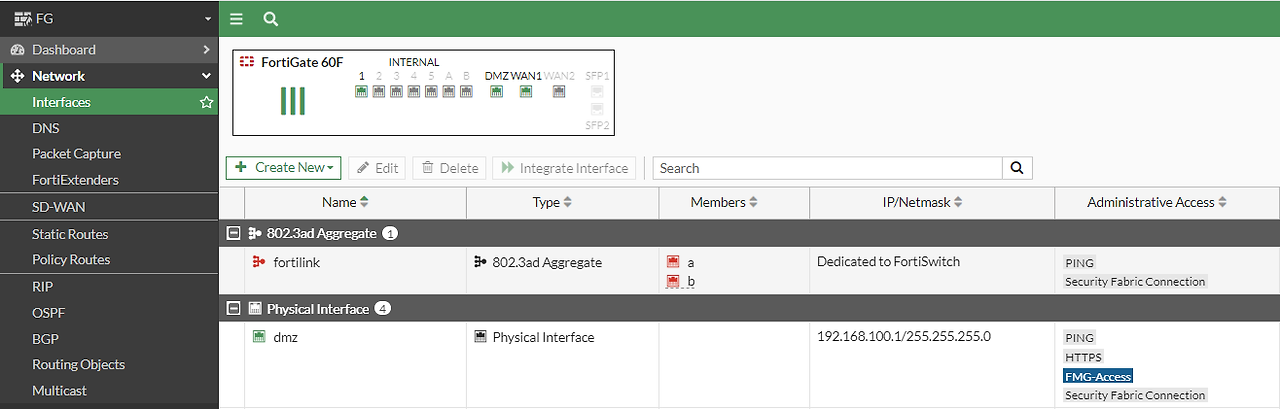Run the search magnifier button beside Search box
This screenshot has width=1280, height=409.
(x=1017, y=168)
